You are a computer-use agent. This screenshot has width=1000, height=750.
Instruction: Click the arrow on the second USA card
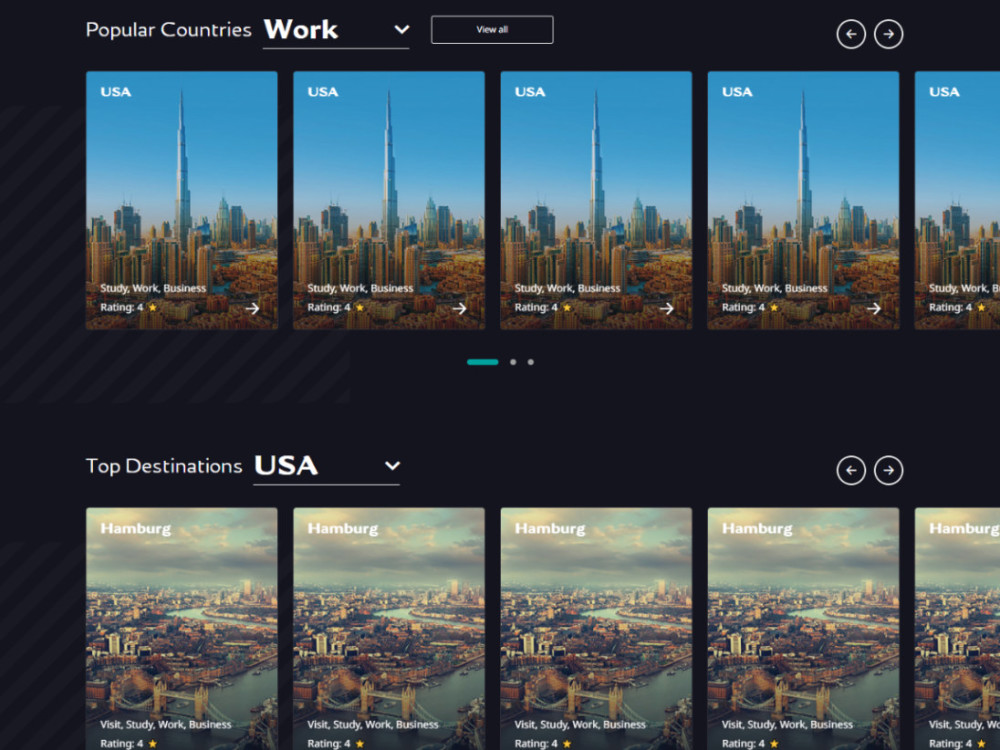(460, 309)
